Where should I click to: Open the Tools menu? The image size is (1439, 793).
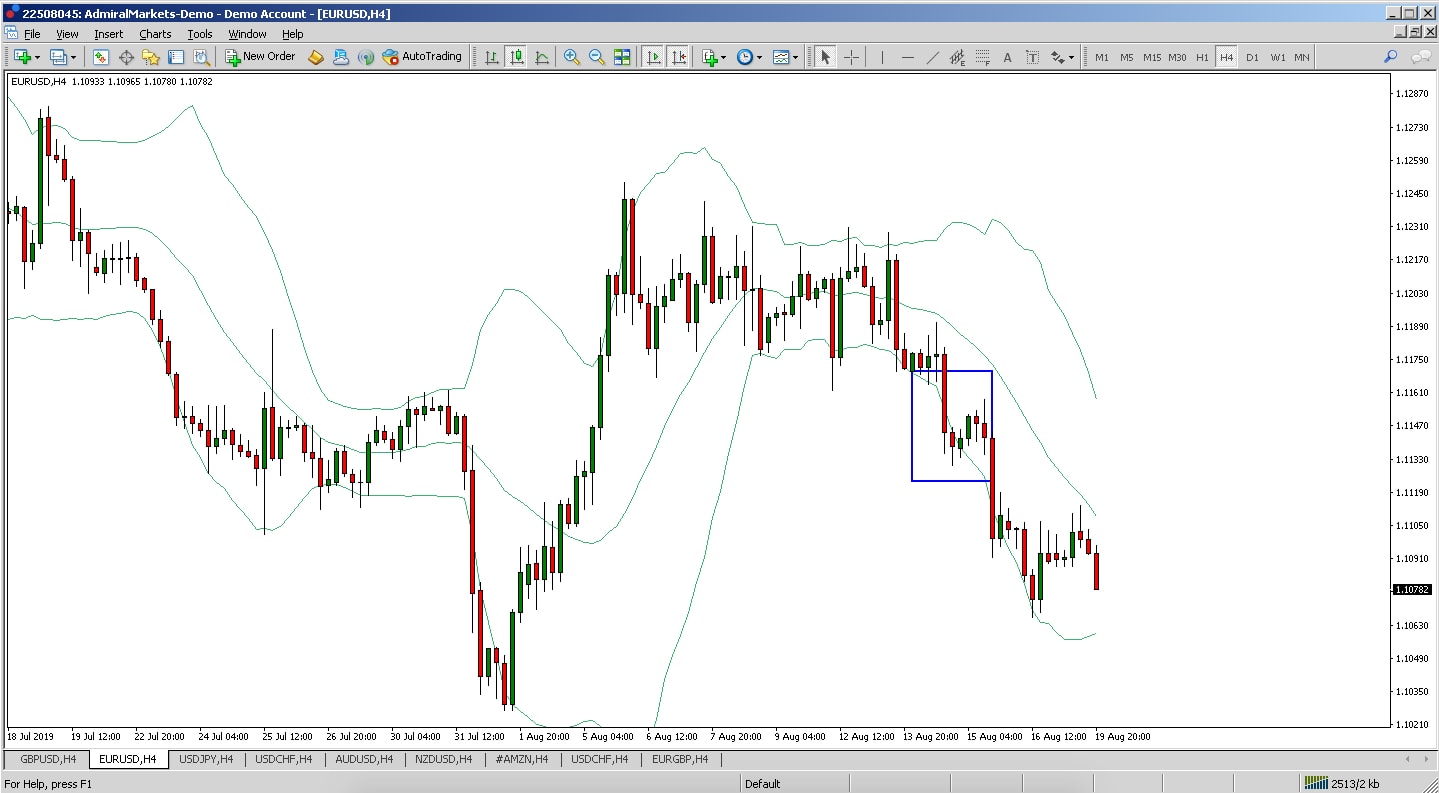(200, 34)
